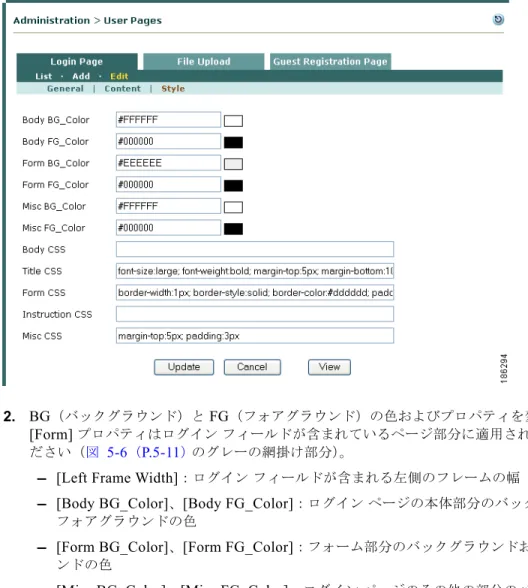
Task: Switch to the Login Page tab
Action: [x=77, y=62]
